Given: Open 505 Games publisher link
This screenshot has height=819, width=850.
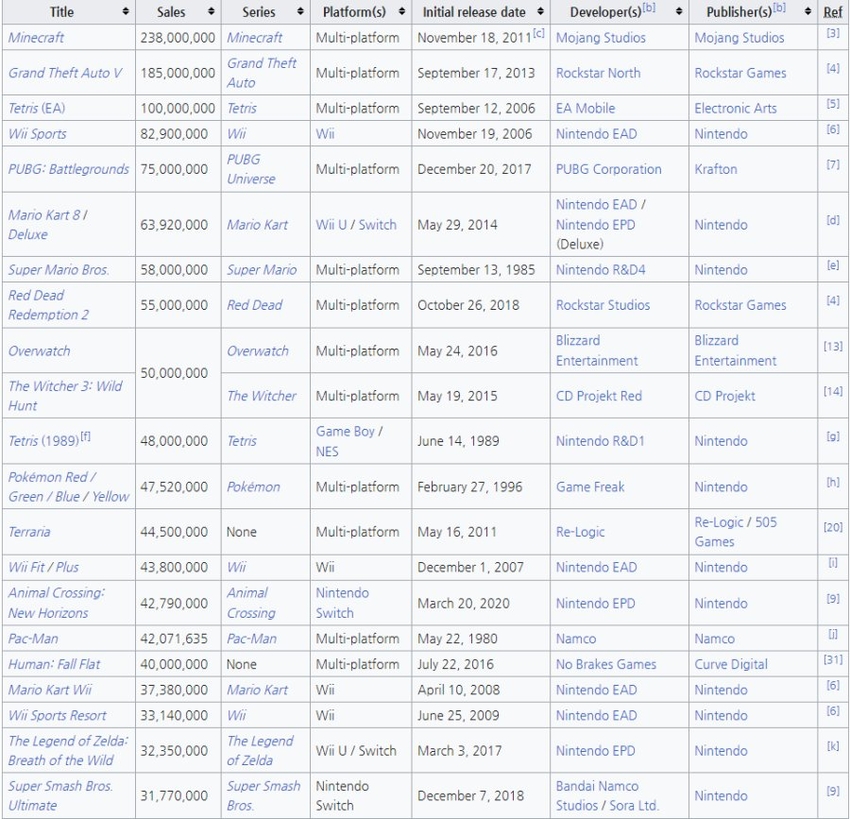Looking at the screenshot, I should [736, 532].
